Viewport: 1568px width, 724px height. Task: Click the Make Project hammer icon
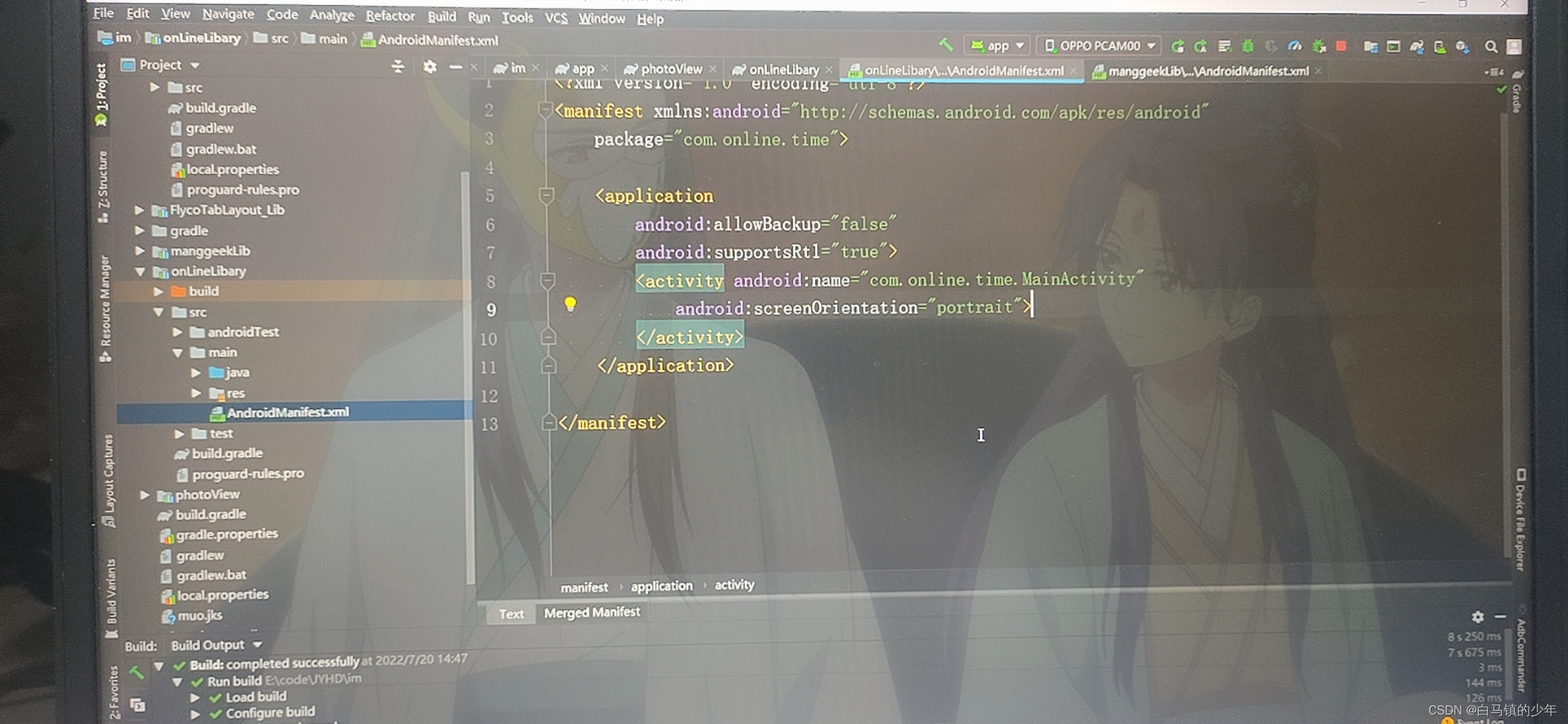(x=945, y=45)
